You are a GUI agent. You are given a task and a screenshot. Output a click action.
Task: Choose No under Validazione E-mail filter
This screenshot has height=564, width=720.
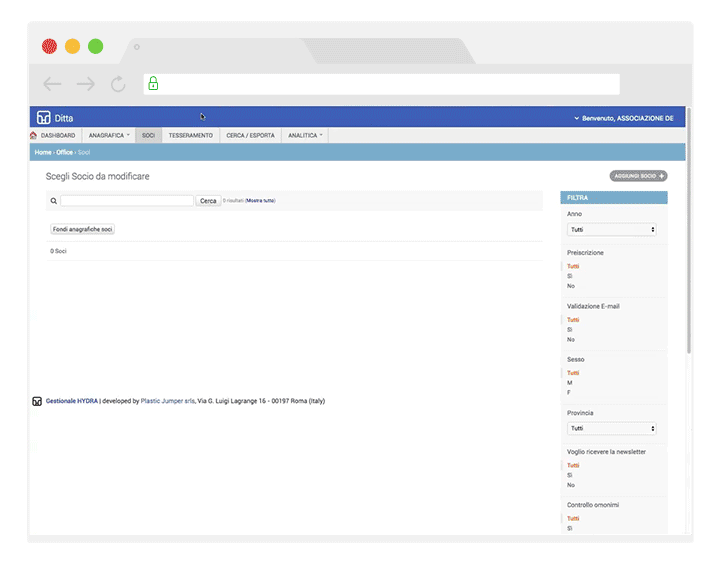pyautogui.click(x=571, y=340)
